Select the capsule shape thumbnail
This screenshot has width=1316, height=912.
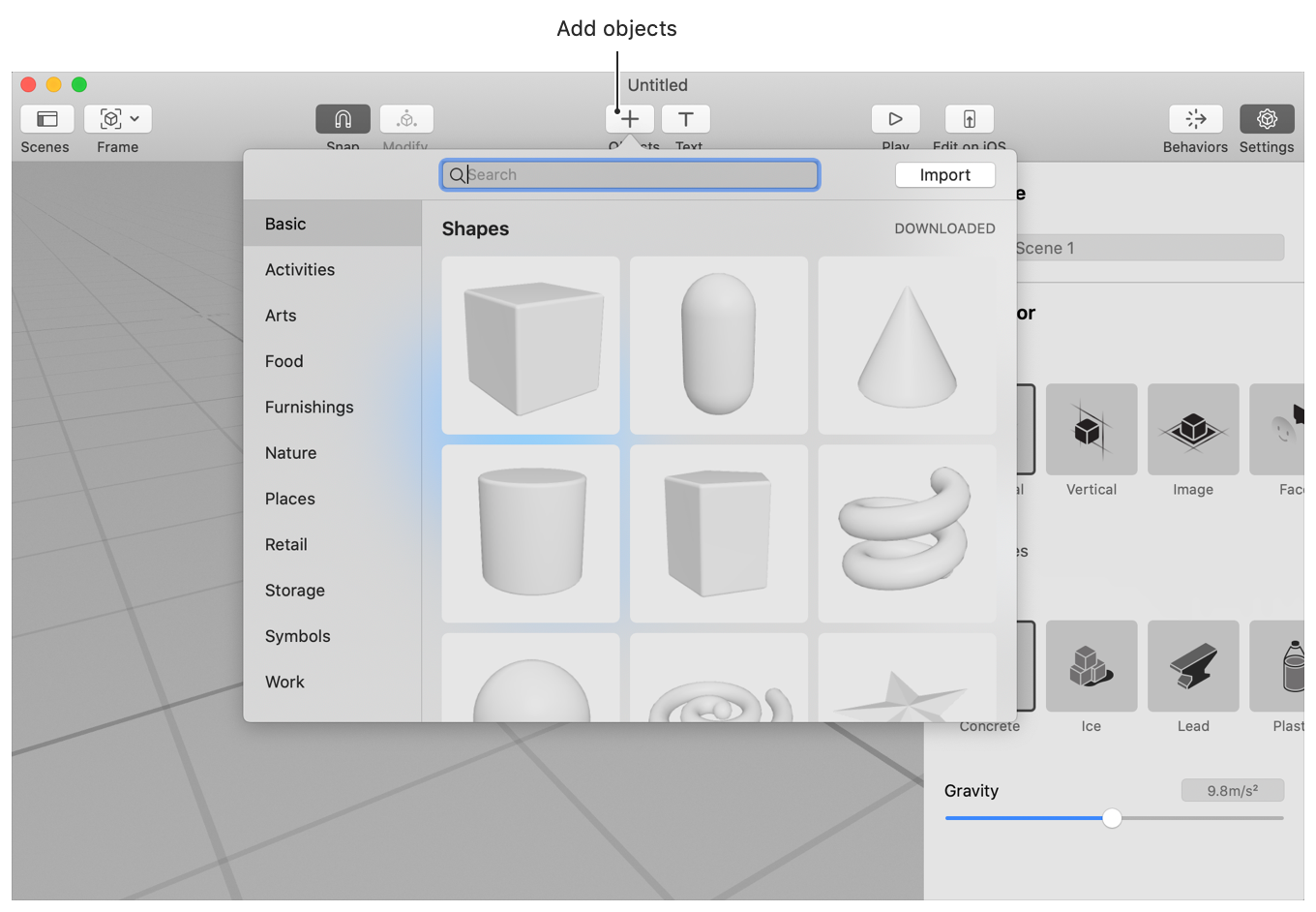(x=718, y=345)
